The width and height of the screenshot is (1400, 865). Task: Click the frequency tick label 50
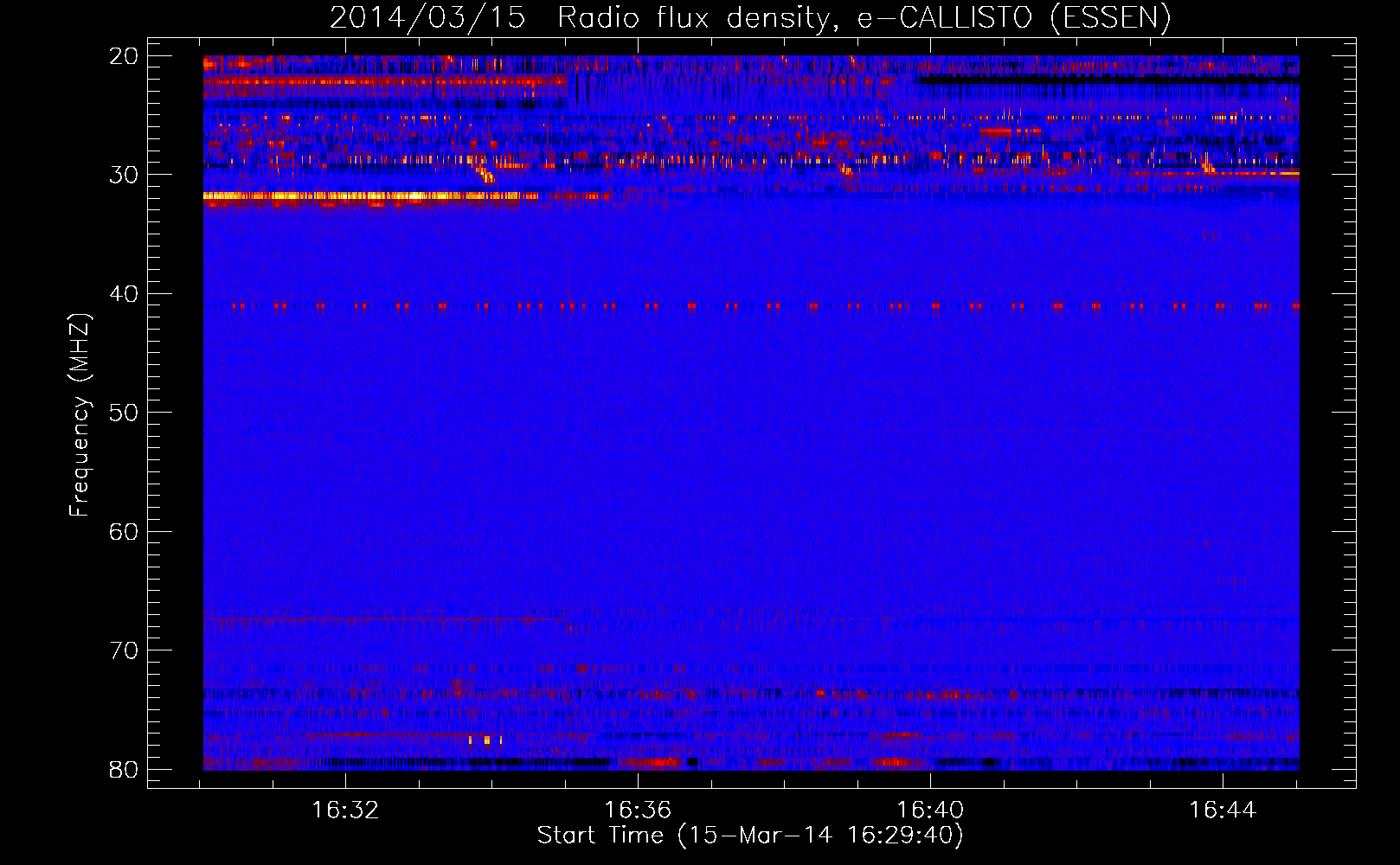coord(125,413)
